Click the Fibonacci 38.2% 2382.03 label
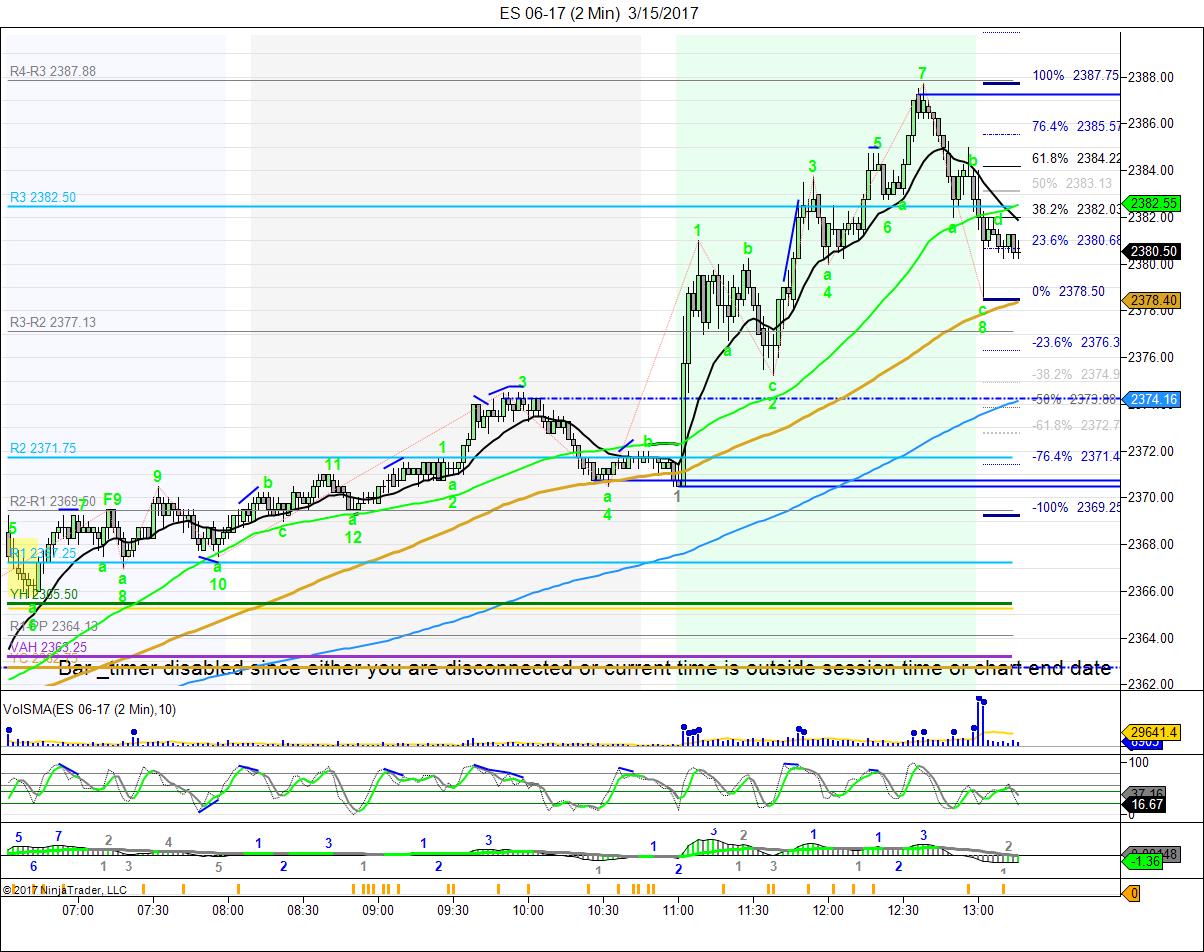The image size is (1204, 952). tap(1076, 209)
